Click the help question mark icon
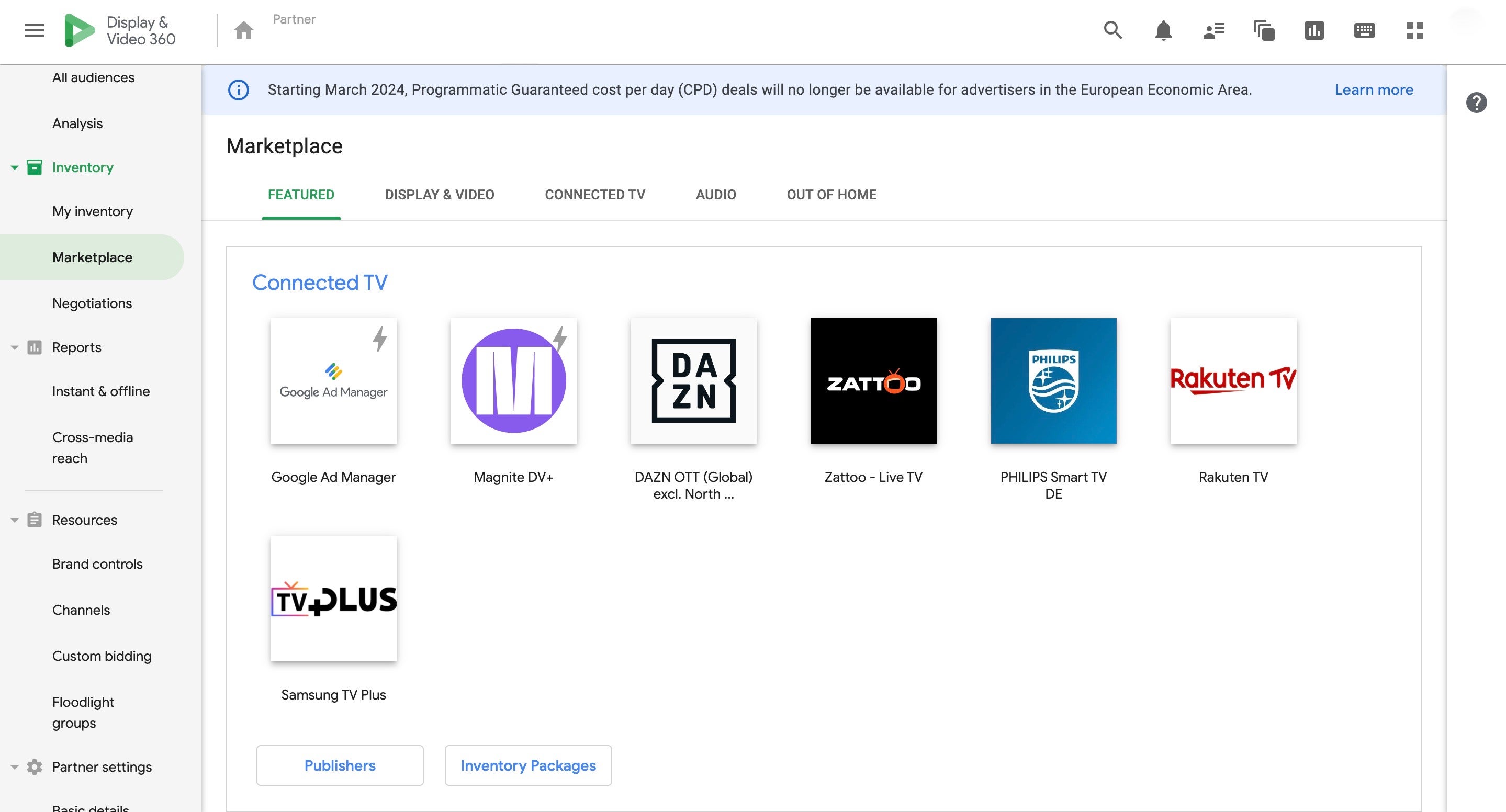Image resolution: width=1506 pixels, height=812 pixels. [1476, 103]
